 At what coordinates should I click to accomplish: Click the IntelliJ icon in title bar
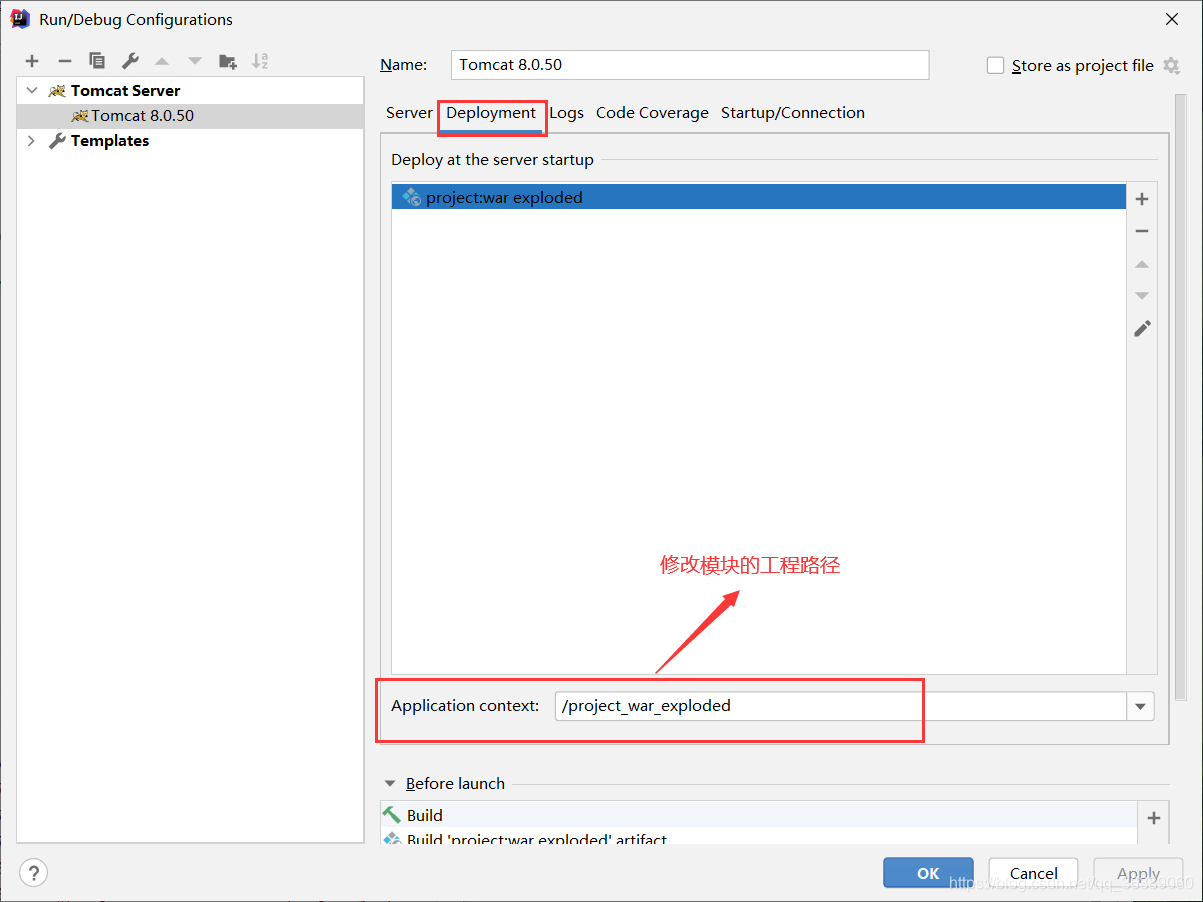(x=20, y=18)
